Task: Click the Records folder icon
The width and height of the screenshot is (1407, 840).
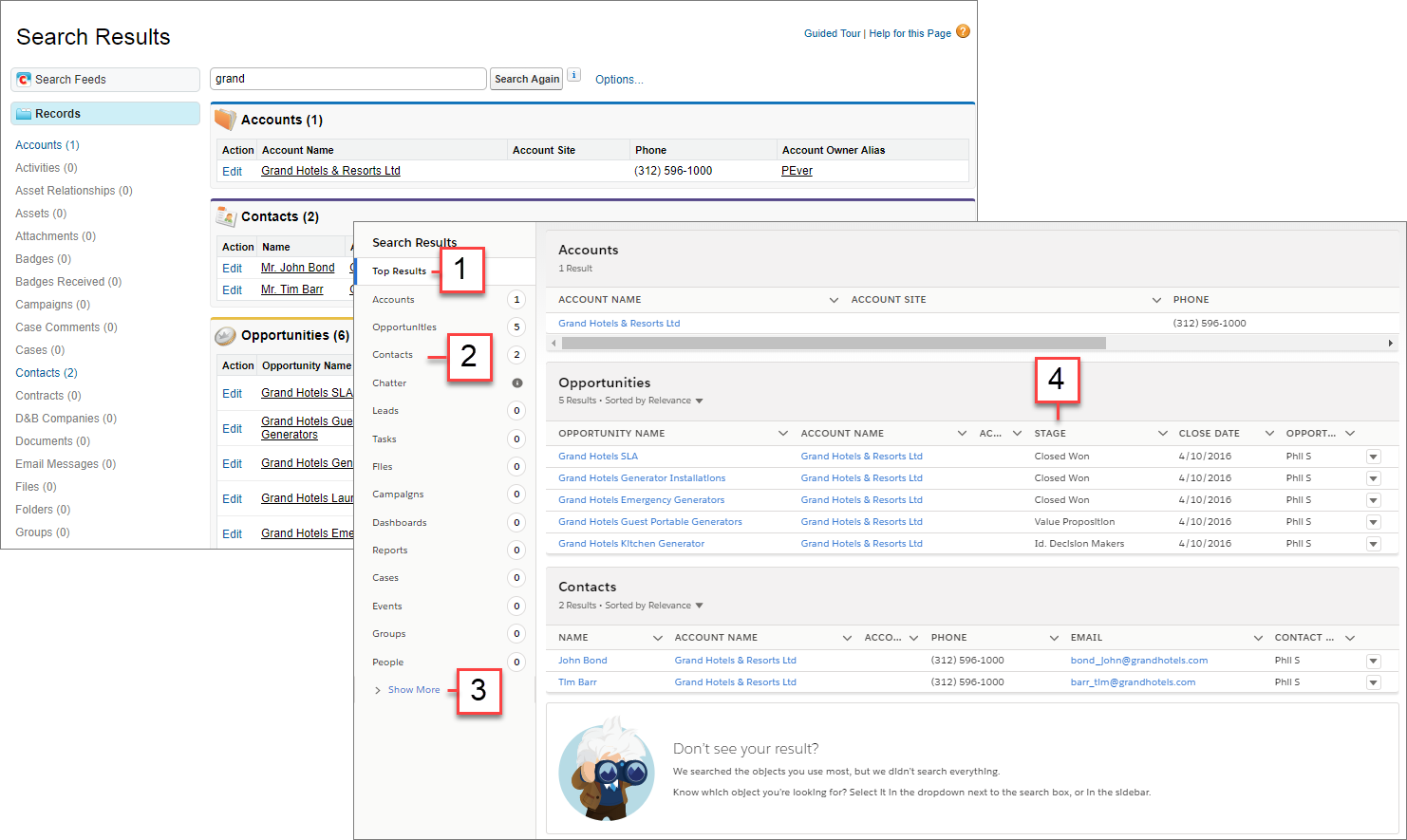Action: tap(24, 113)
